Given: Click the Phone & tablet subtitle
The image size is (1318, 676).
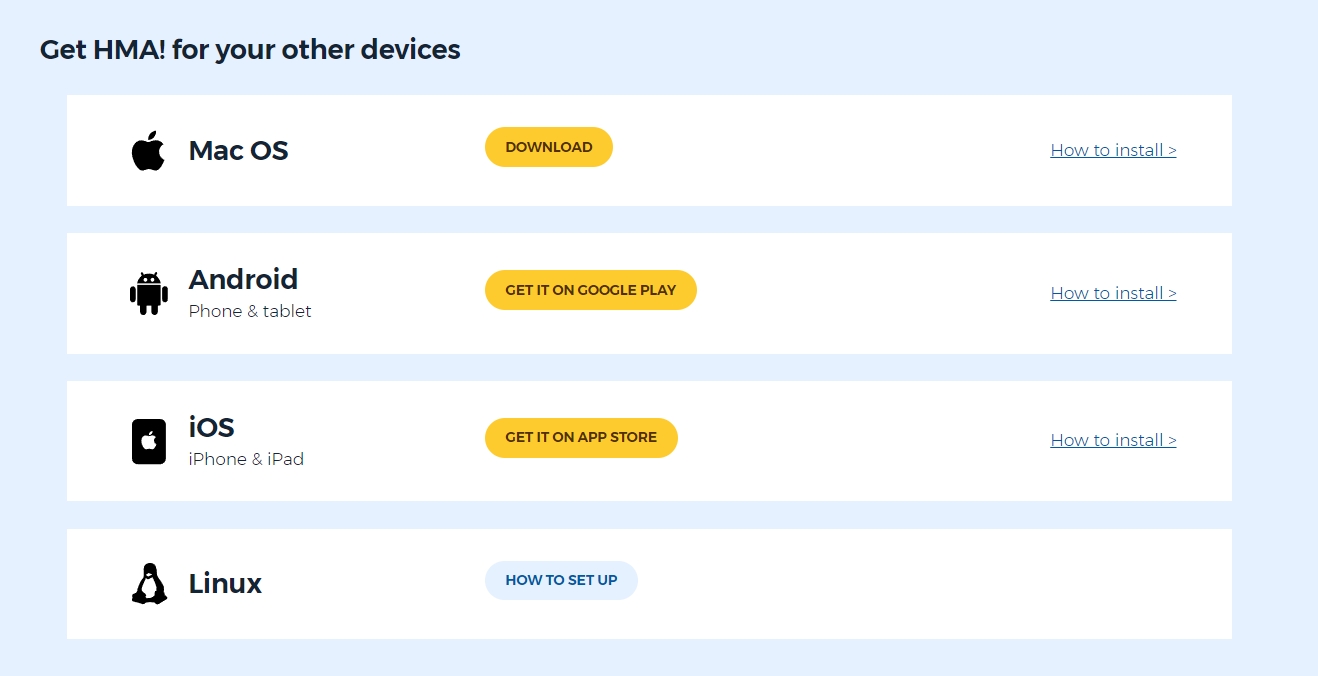Looking at the screenshot, I should point(250,311).
